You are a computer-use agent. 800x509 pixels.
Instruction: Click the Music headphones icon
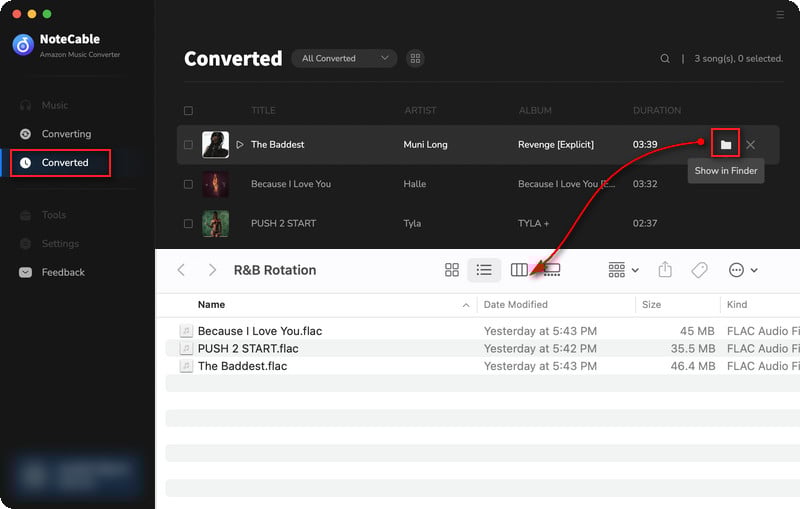coord(26,105)
